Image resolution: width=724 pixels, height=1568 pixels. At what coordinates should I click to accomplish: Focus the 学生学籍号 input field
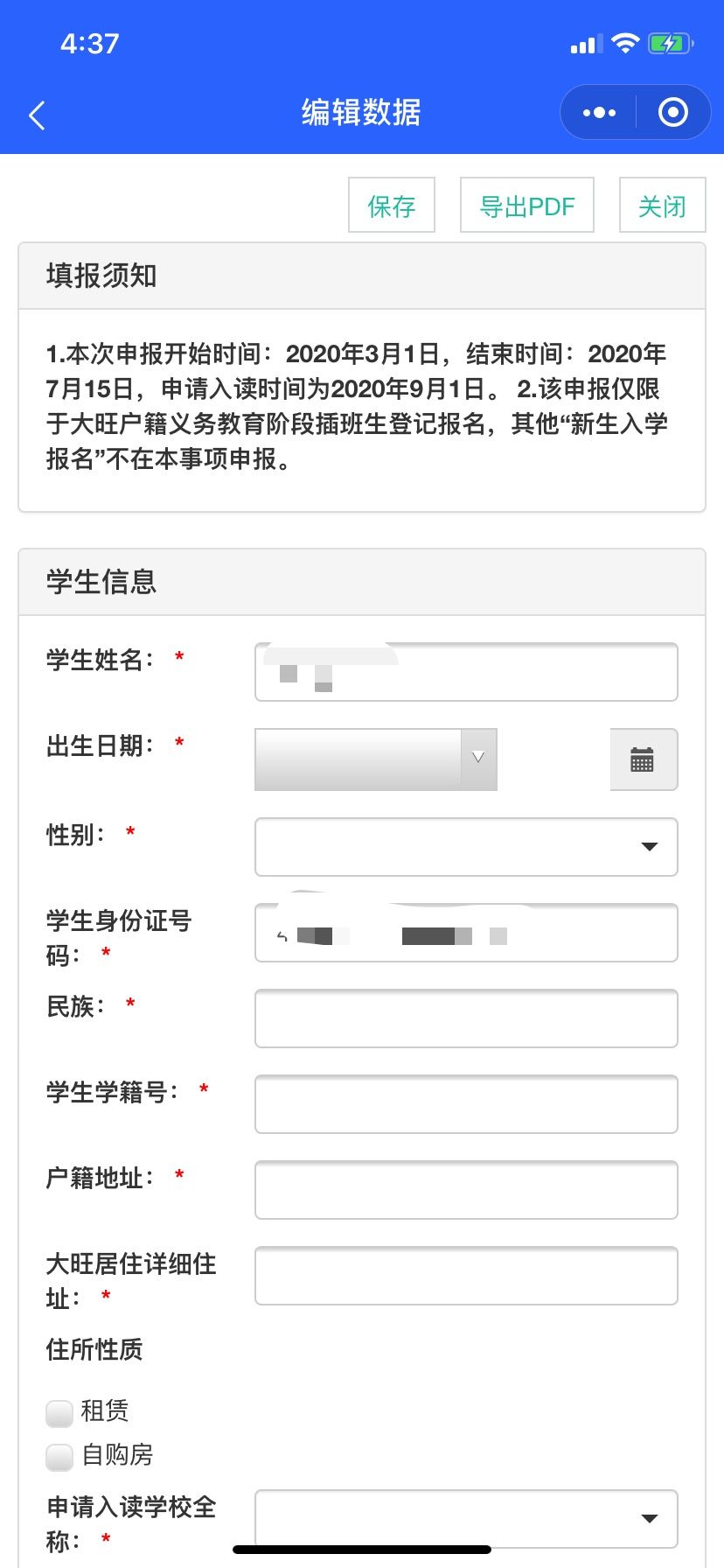(x=466, y=1104)
